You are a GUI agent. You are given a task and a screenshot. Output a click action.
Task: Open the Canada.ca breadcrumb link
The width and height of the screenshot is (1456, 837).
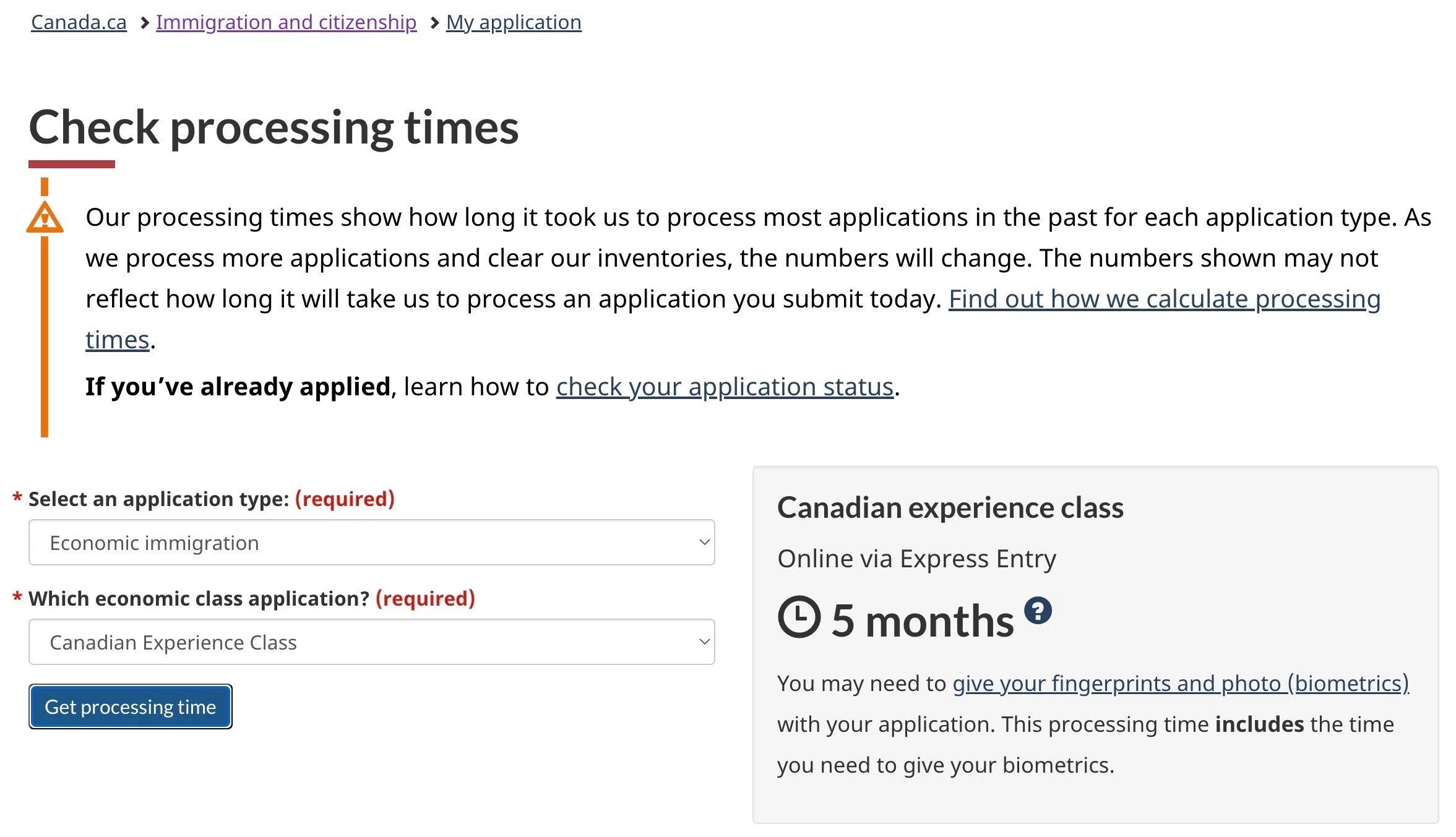point(79,22)
